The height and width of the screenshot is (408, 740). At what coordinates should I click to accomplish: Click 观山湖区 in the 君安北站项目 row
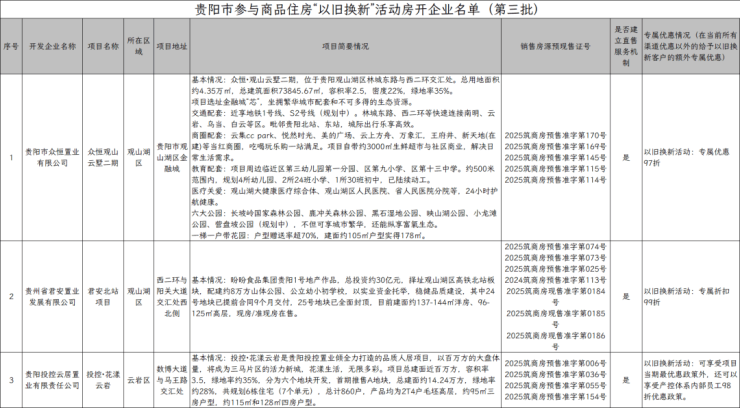[x=139, y=297]
